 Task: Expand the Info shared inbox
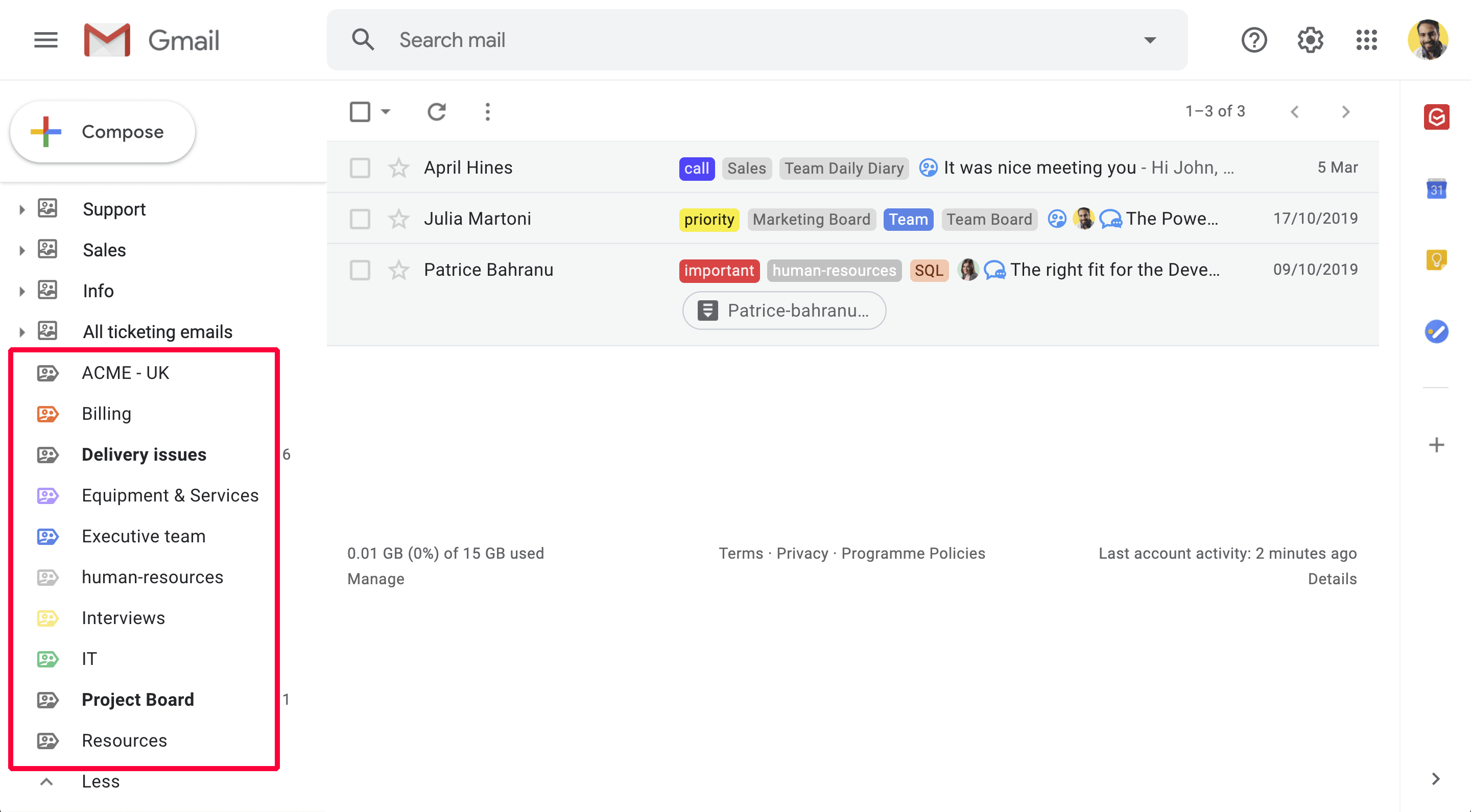[21, 291]
